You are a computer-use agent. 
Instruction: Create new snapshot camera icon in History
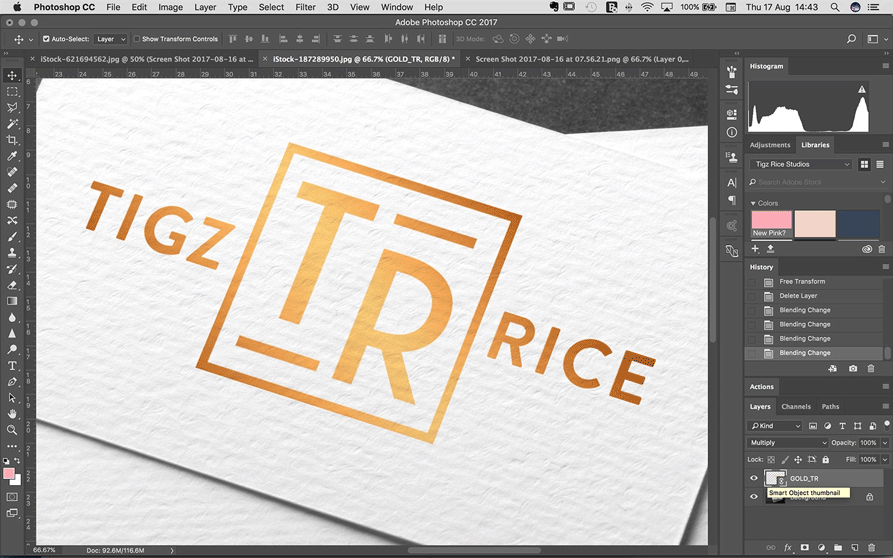(853, 368)
